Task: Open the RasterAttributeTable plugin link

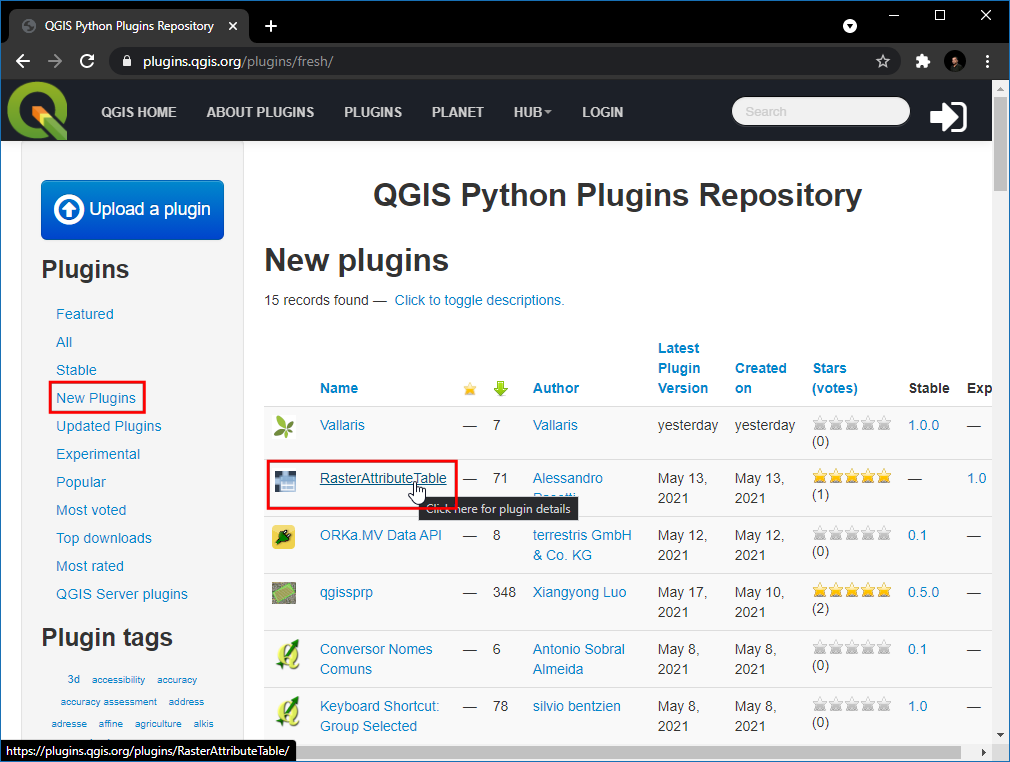Action: (x=382, y=478)
